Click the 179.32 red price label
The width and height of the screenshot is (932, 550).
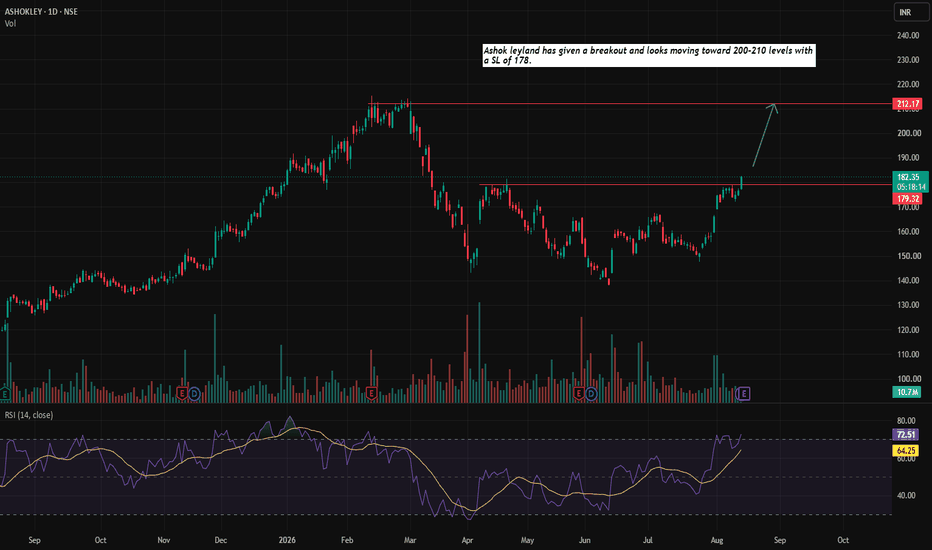point(907,199)
